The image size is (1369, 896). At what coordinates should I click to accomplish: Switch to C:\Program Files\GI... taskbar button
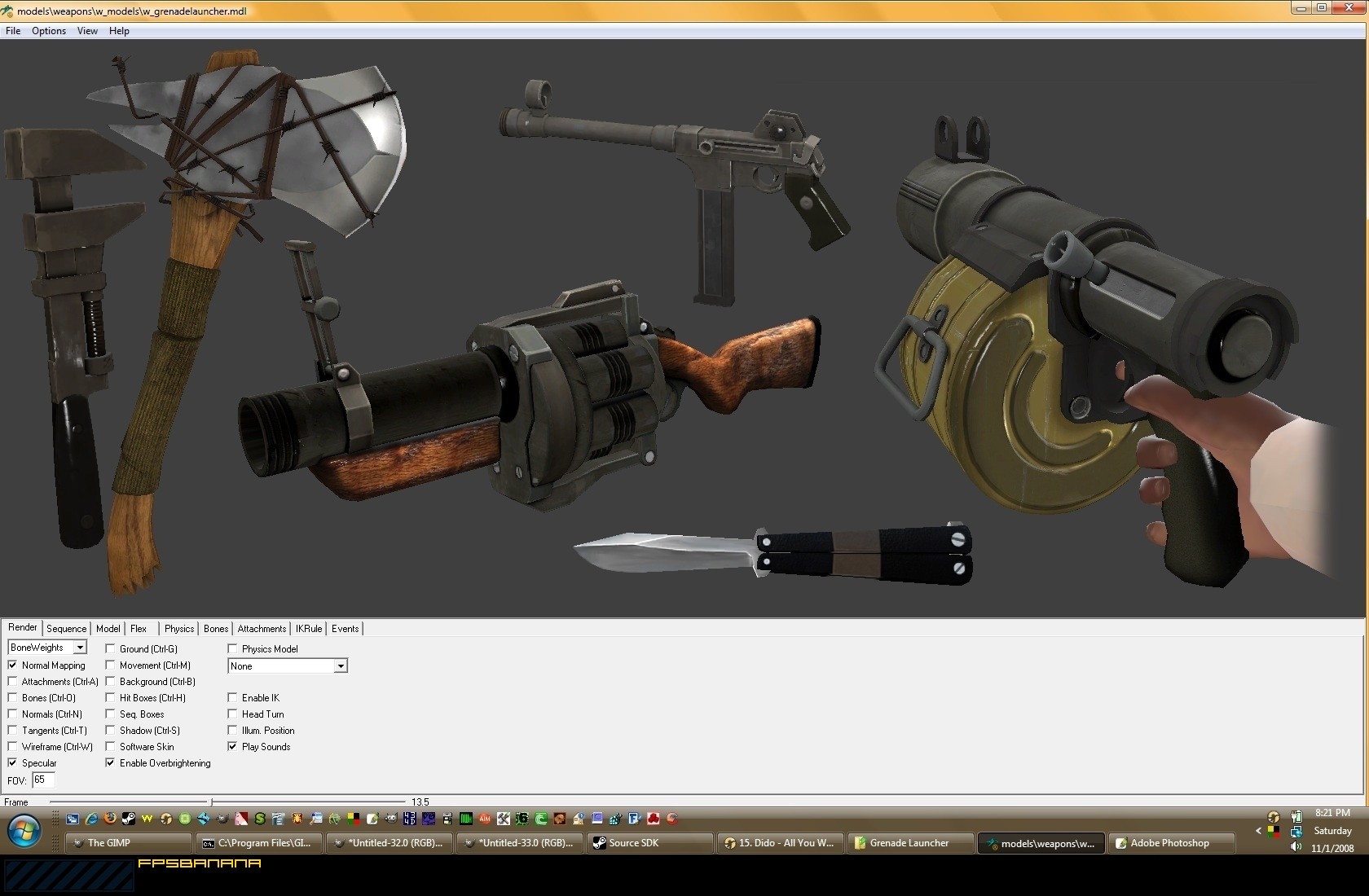pyautogui.click(x=258, y=843)
